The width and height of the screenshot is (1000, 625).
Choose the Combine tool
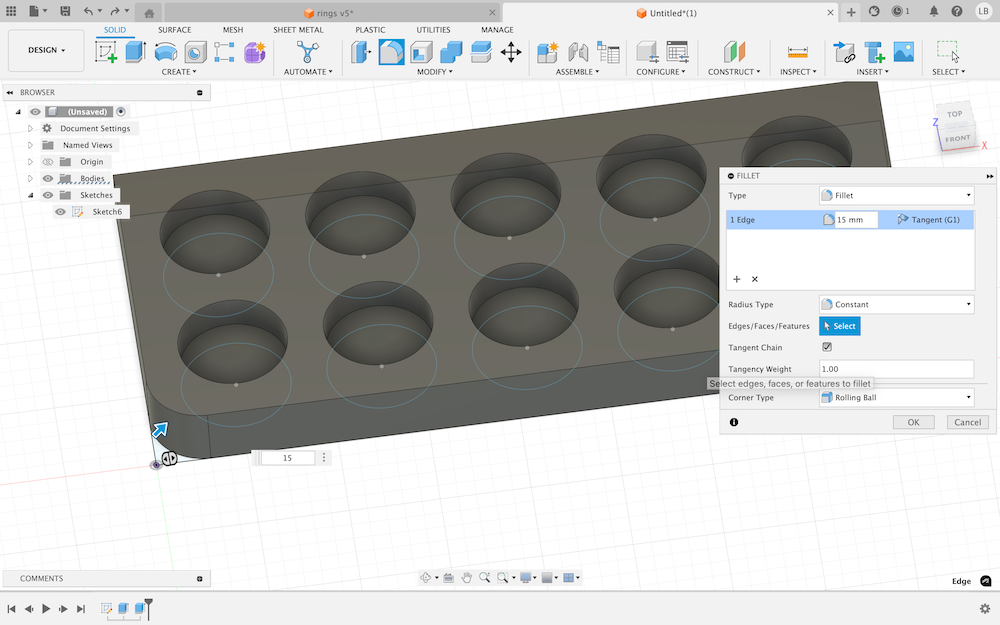(451, 52)
